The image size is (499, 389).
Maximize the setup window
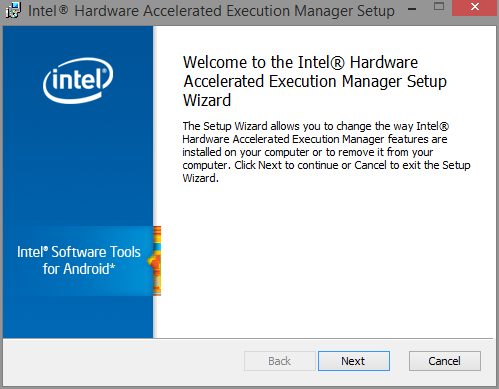(439, 7)
